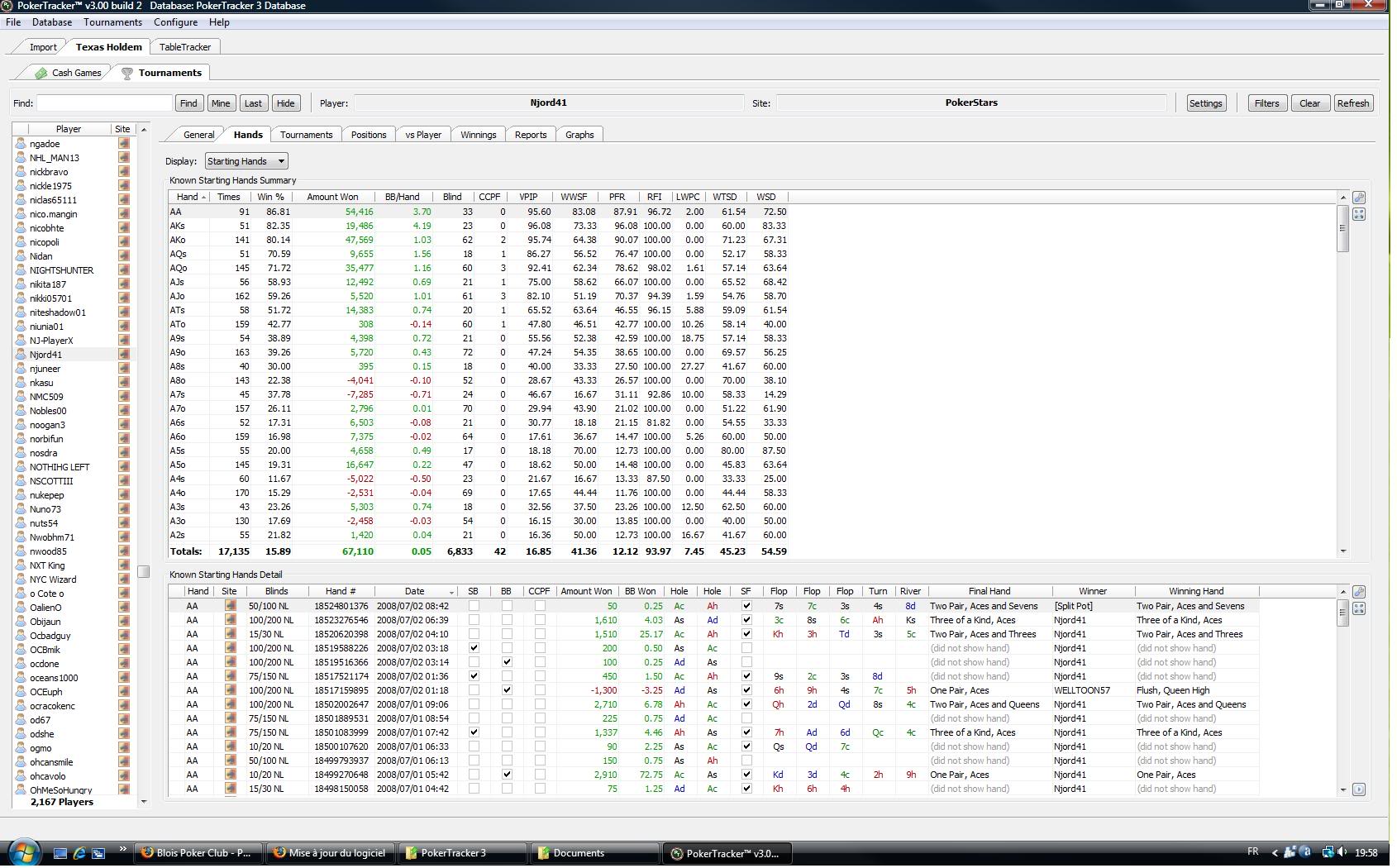
Task: Launch Internet Explorer from quick launch
Action: (79, 853)
